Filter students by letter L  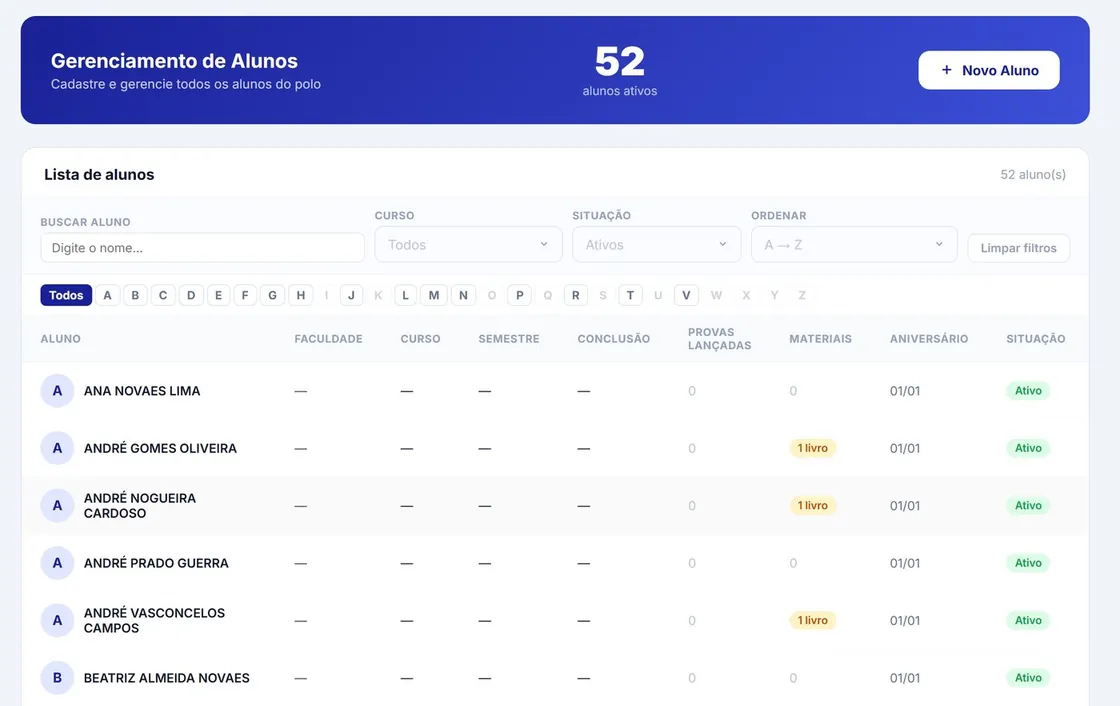[405, 295]
